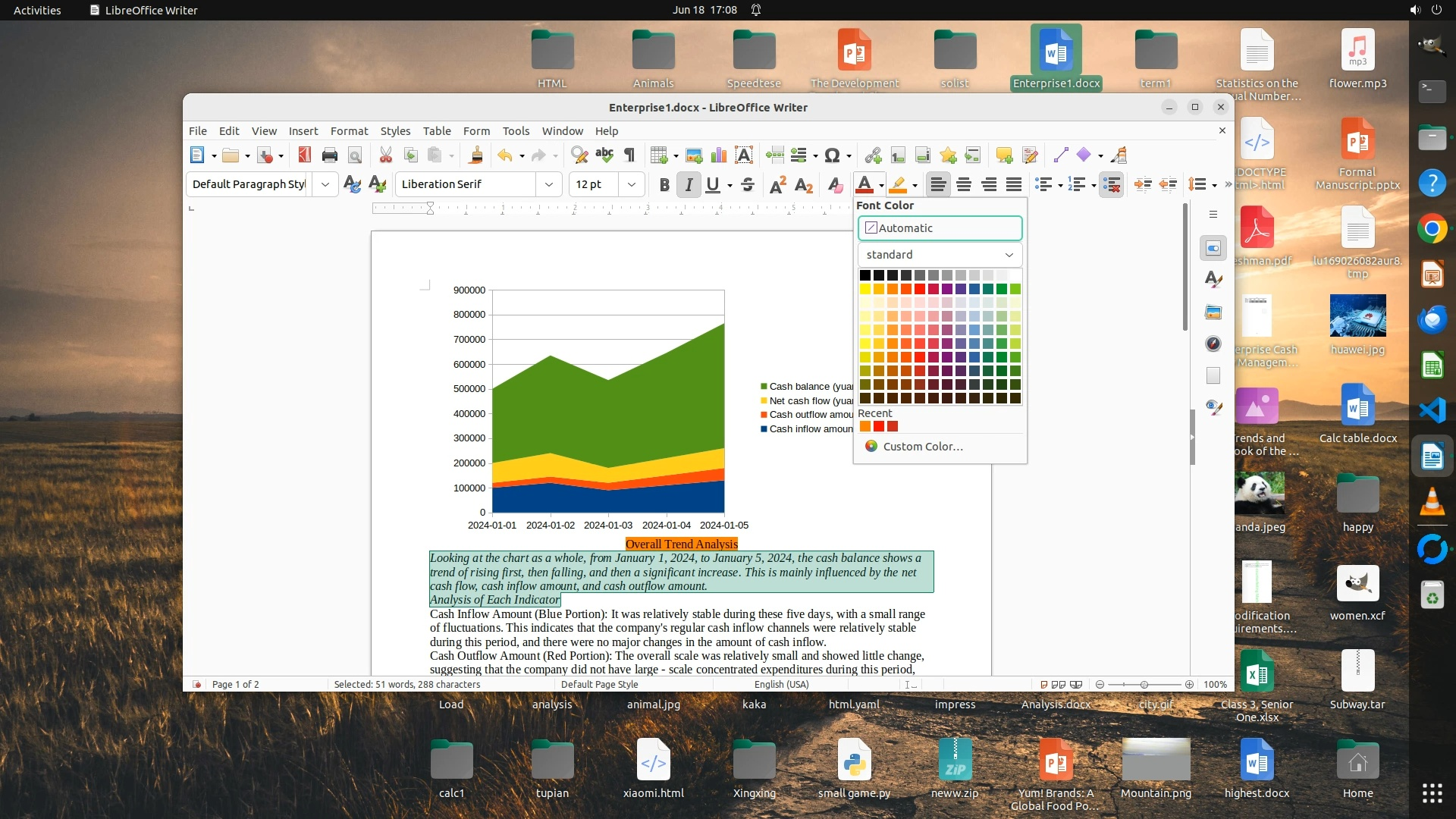Toggle formatting marks with the pilcrow icon

(629, 155)
